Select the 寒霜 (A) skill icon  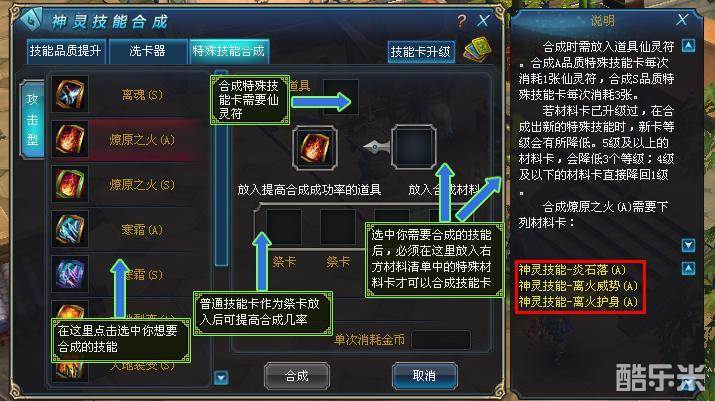(x=70, y=229)
